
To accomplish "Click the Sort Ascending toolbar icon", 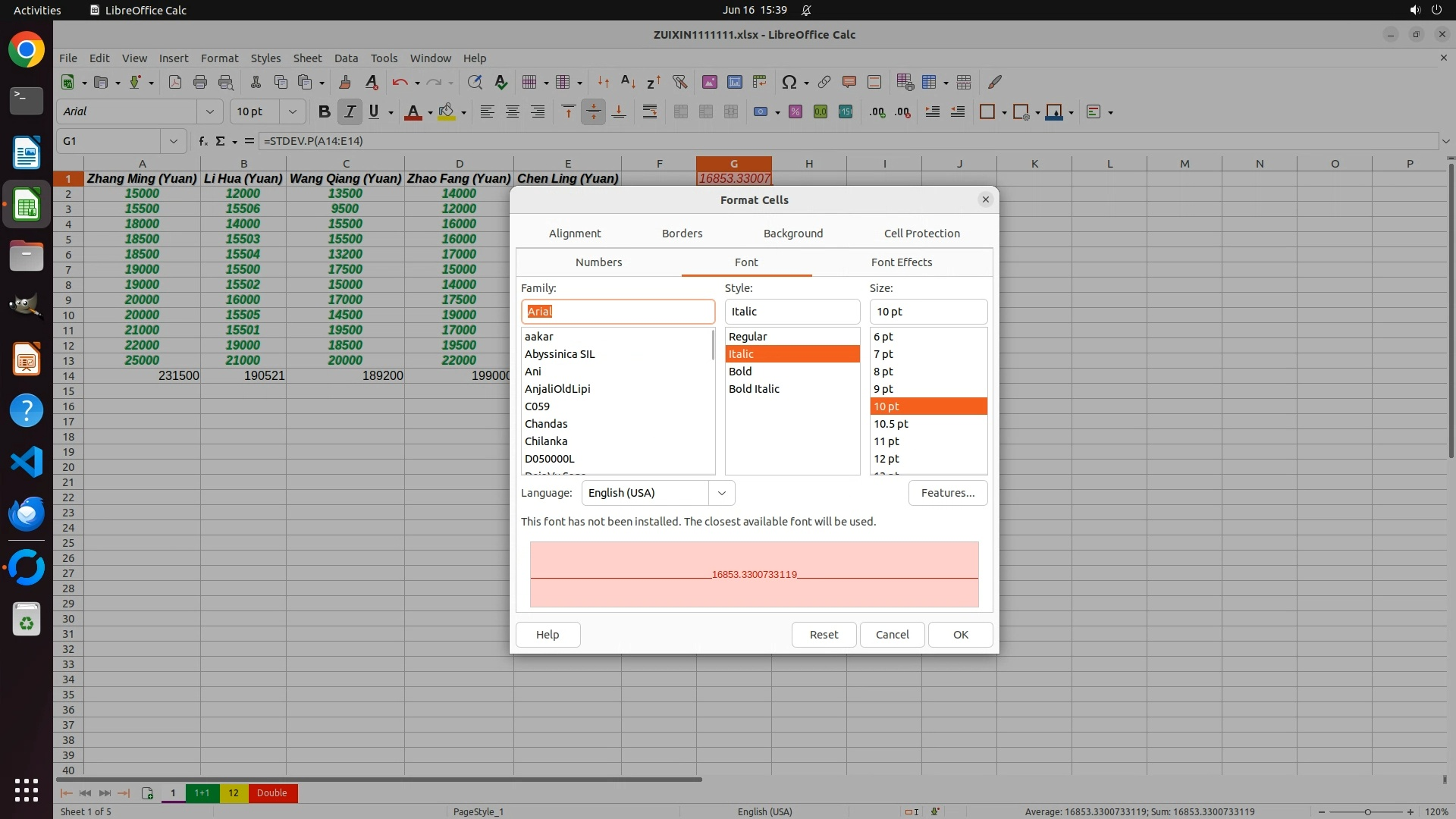I will [628, 82].
